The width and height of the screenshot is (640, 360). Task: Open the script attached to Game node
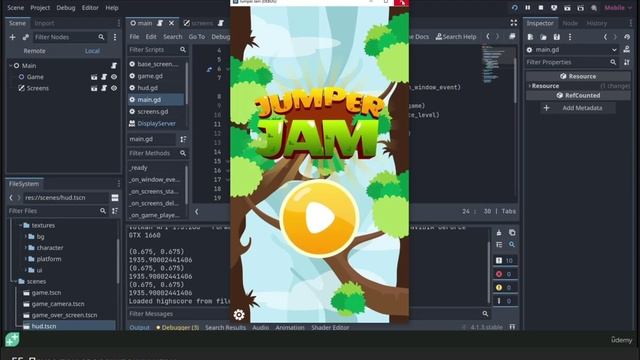pyautogui.click(x=104, y=77)
